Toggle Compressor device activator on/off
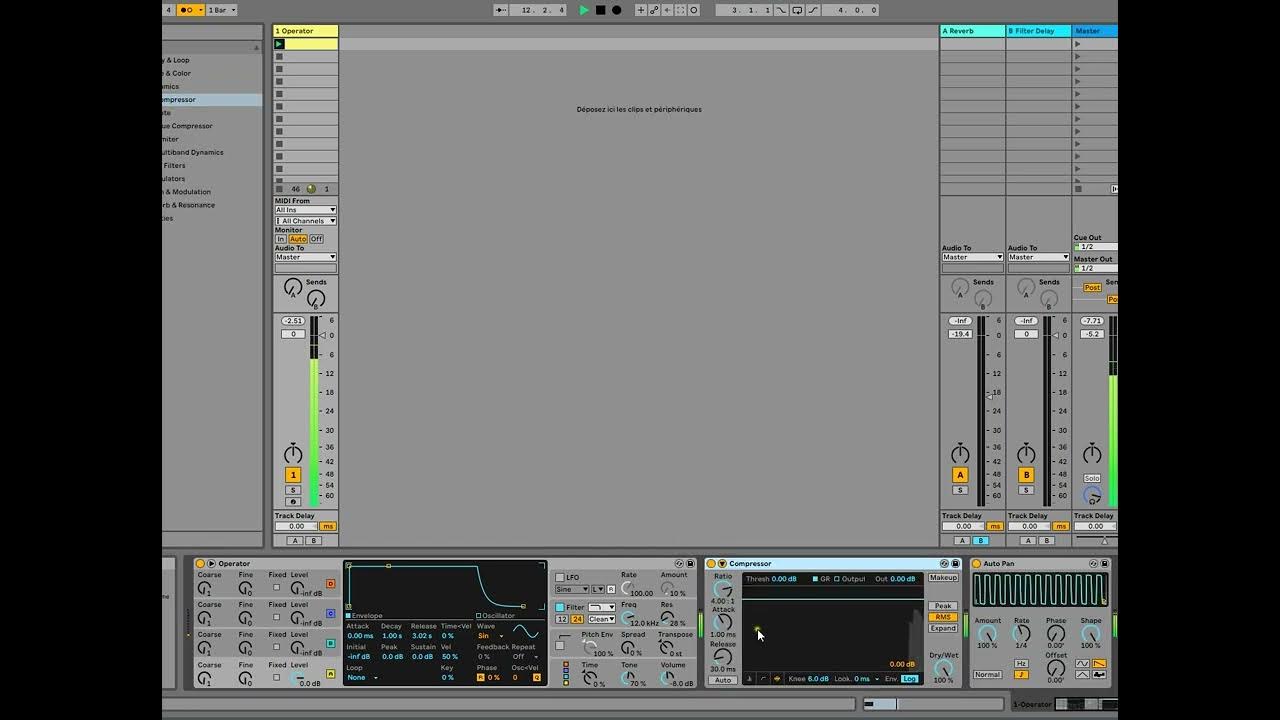This screenshot has height=720, width=1280. pos(711,564)
